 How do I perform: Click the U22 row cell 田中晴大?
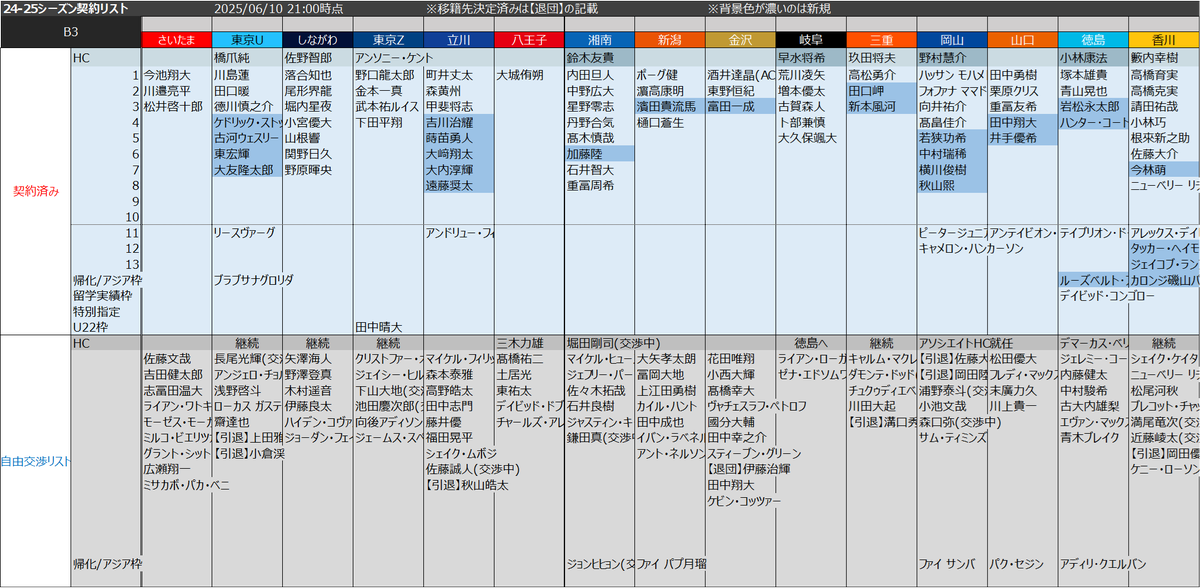(x=388, y=327)
